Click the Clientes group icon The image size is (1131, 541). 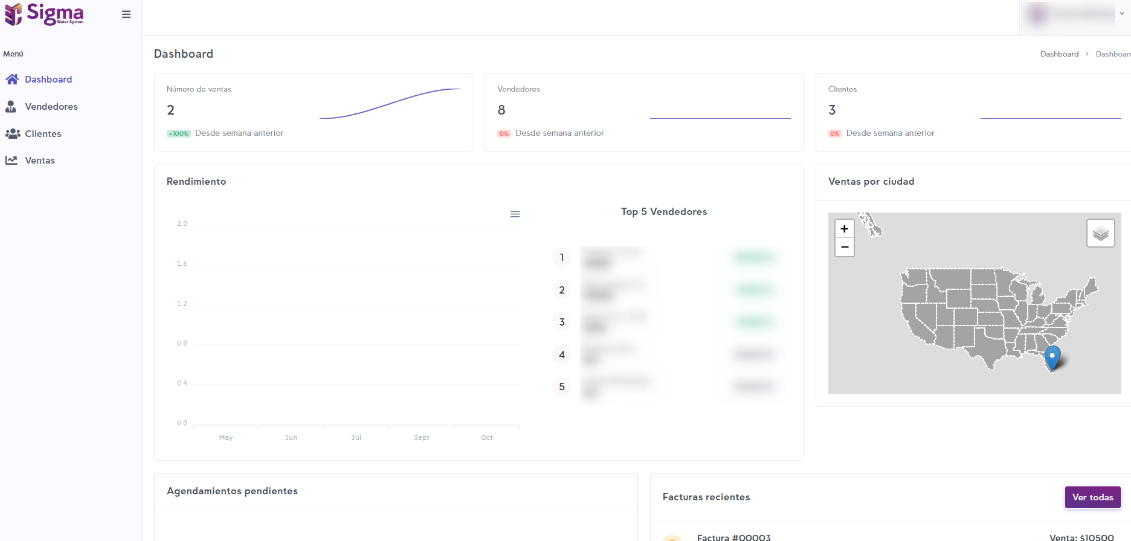[12, 133]
